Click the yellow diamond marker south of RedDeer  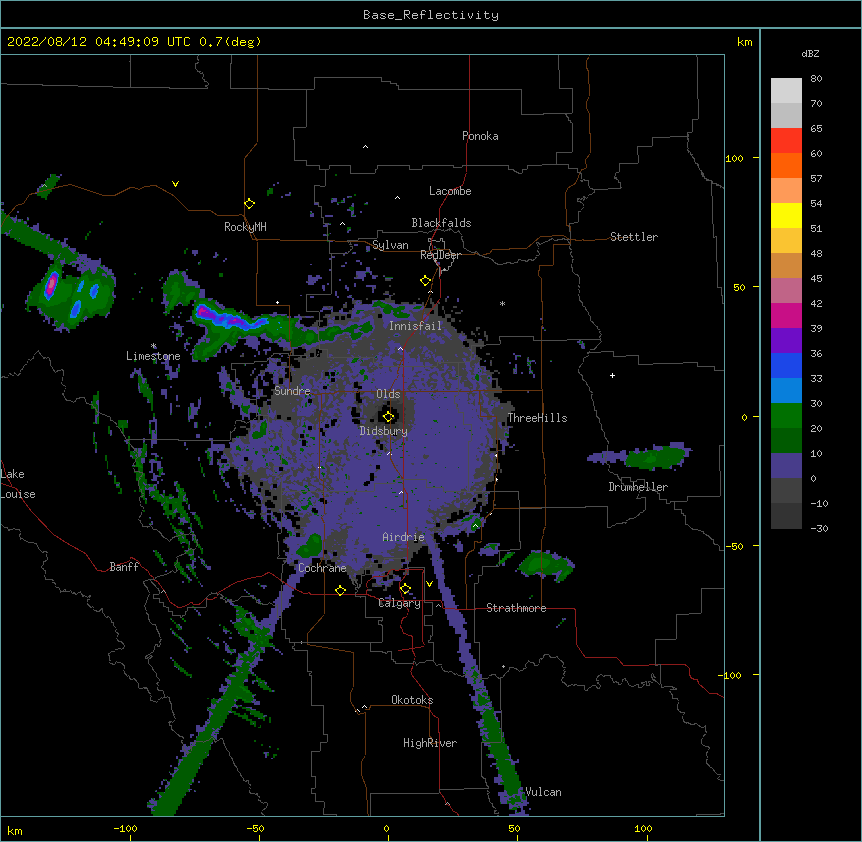point(425,281)
